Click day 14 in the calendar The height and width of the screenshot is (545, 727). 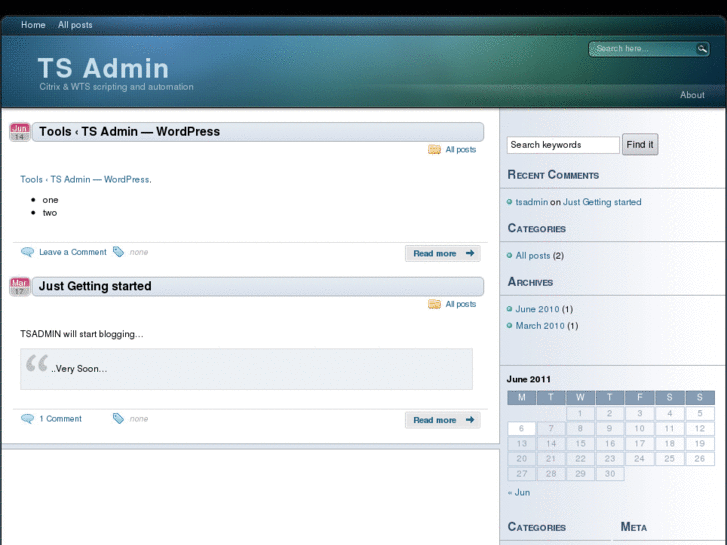551,444
